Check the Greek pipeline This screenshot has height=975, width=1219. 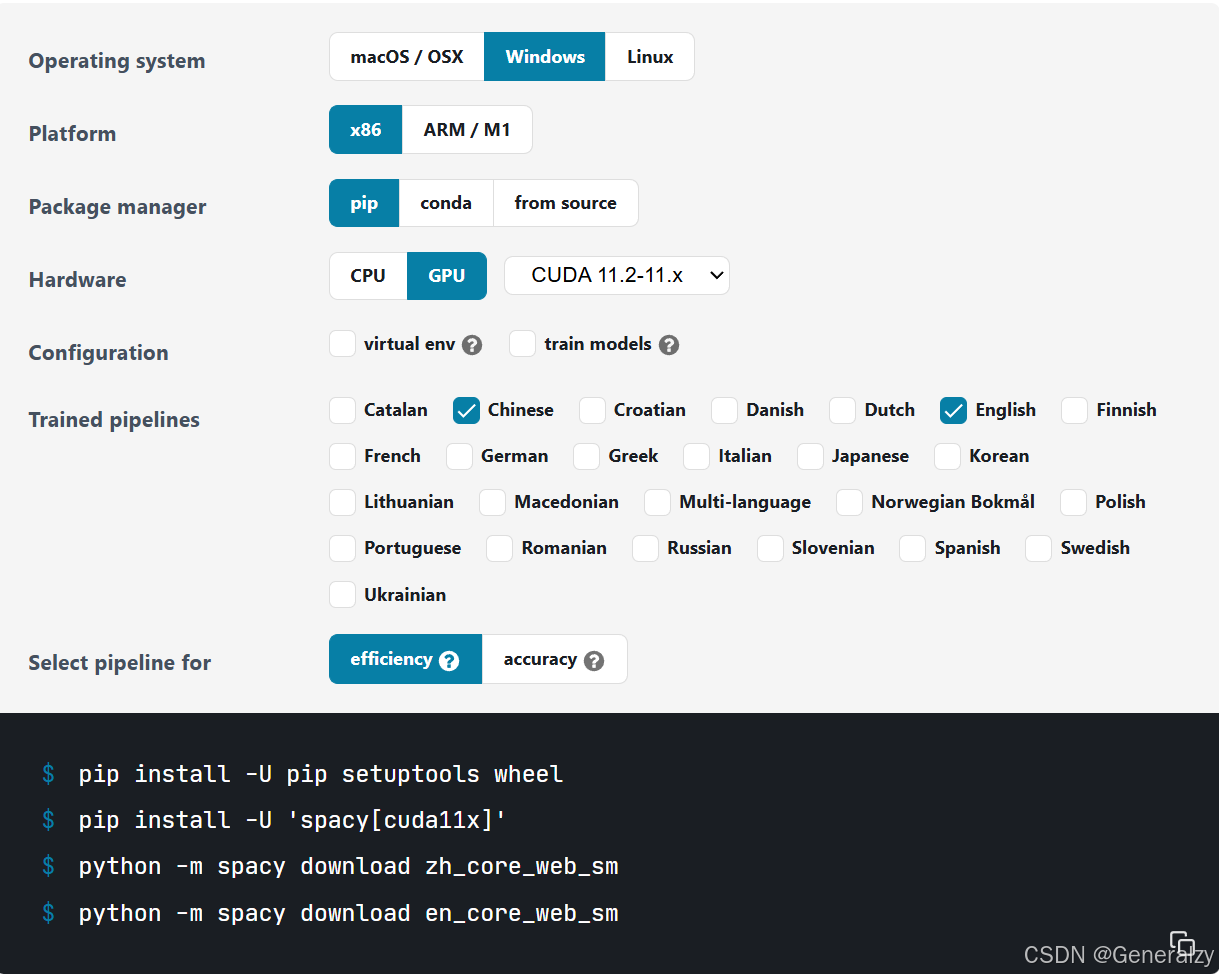pos(587,456)
